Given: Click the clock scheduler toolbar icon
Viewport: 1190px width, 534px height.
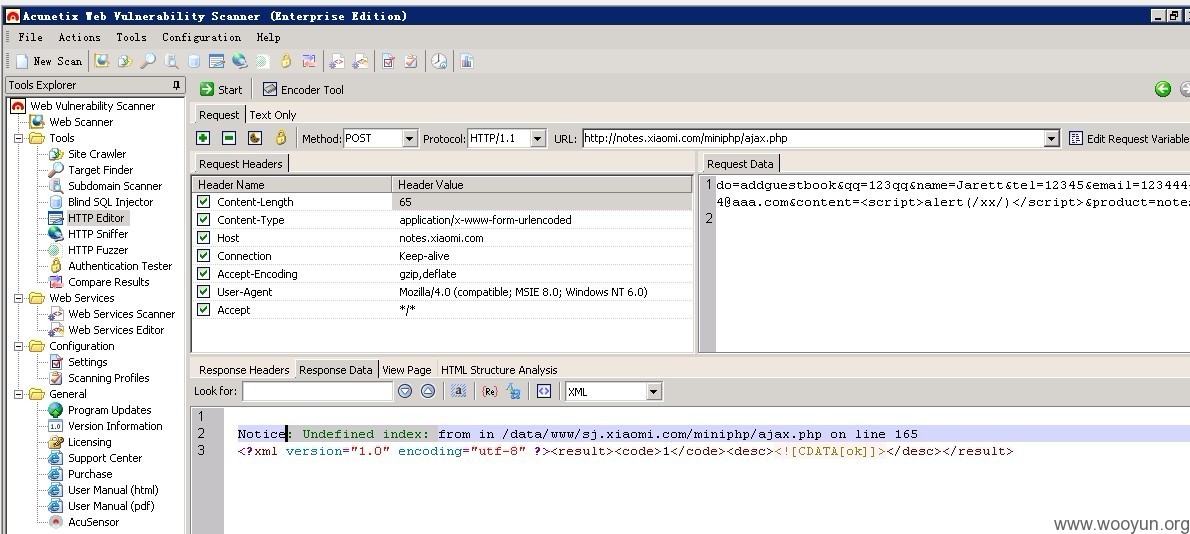Looking at the screenshot, I should [439, 61].
